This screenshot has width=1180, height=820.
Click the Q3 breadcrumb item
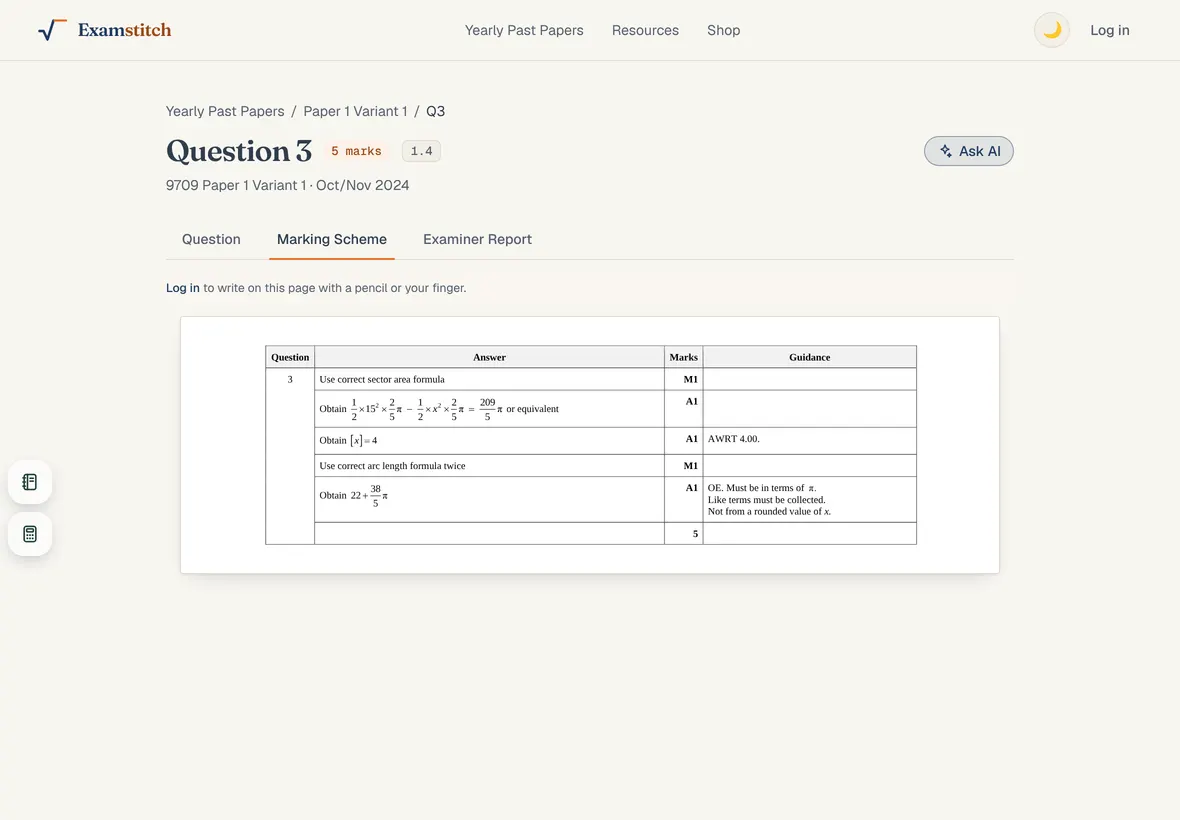(x=436, y=111)
